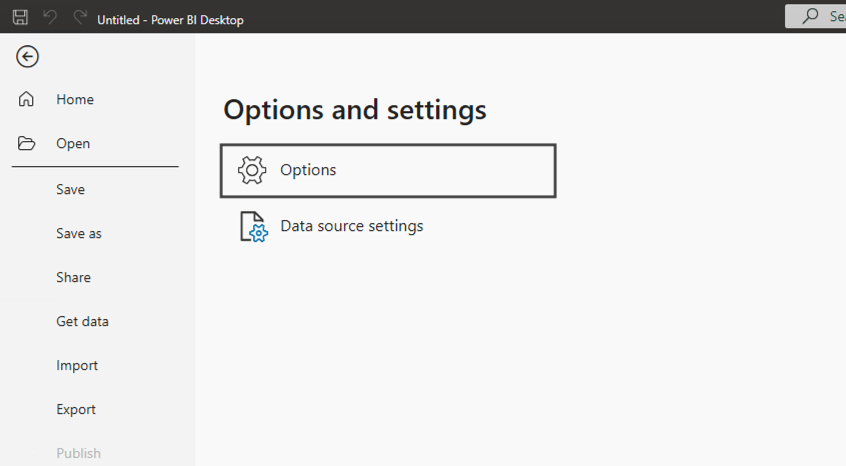Image resolution: width=846 pixels, height=466 pixels.
Task: Click the save disk icon in title bar
Action: click(21, 17)
